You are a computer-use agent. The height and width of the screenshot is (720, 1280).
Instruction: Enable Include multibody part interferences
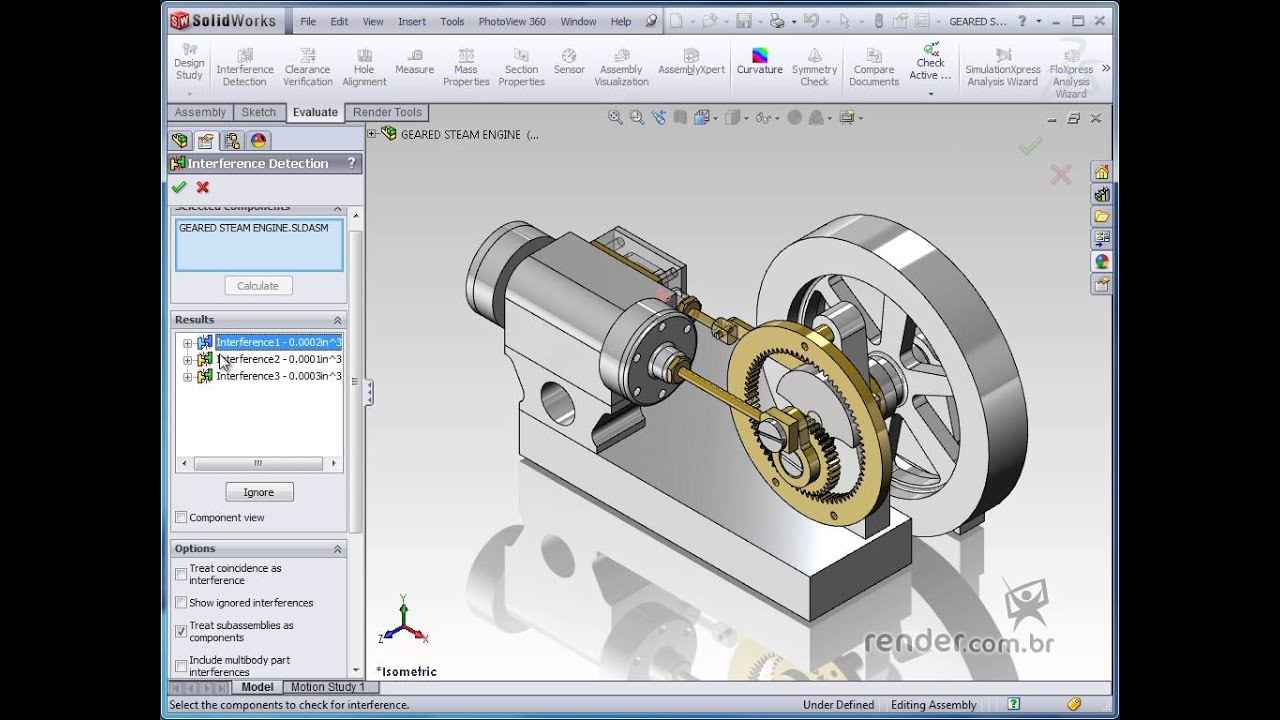[x=181, y=666]
